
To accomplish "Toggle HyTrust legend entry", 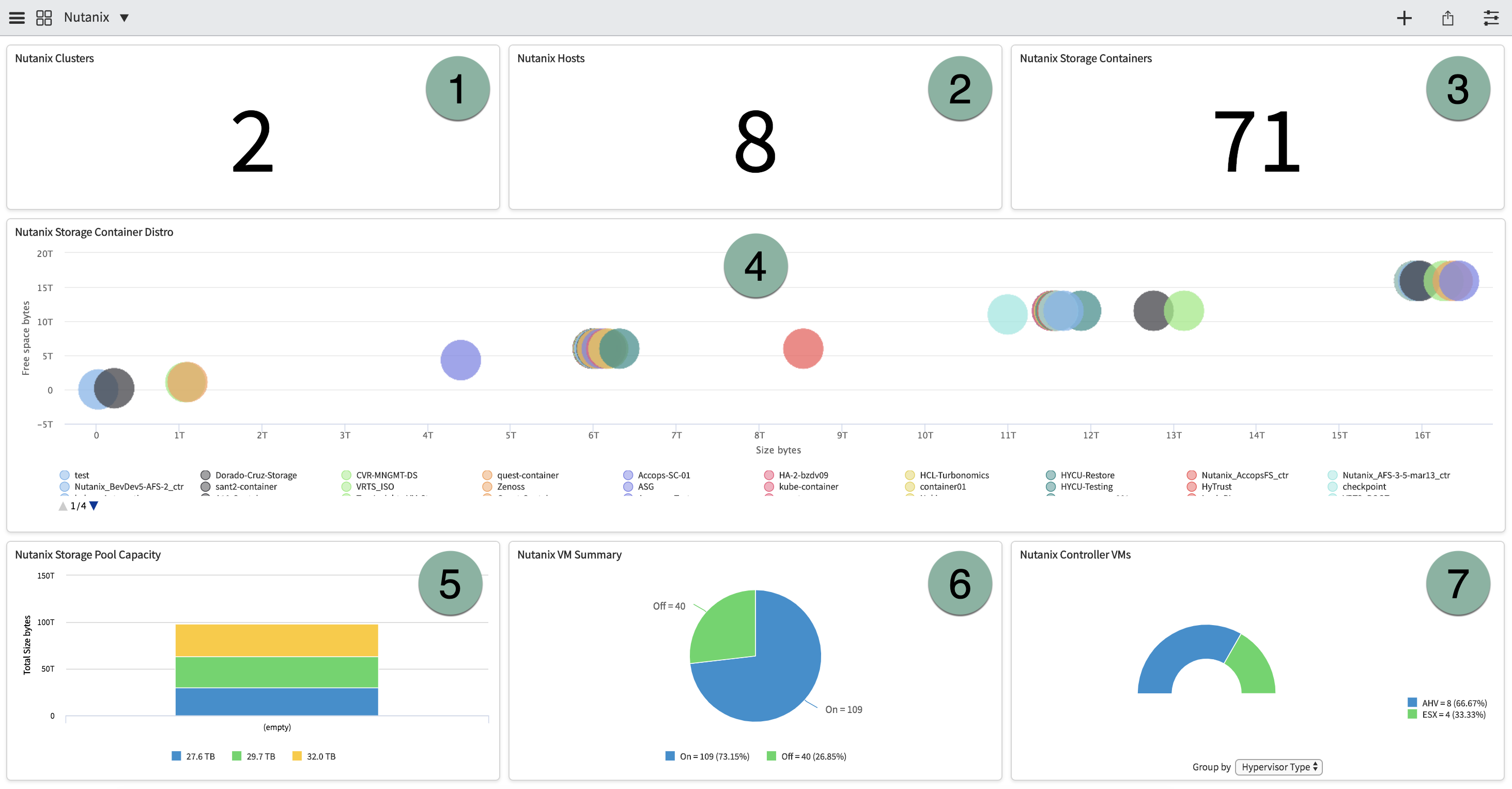I will point(1209,487).
